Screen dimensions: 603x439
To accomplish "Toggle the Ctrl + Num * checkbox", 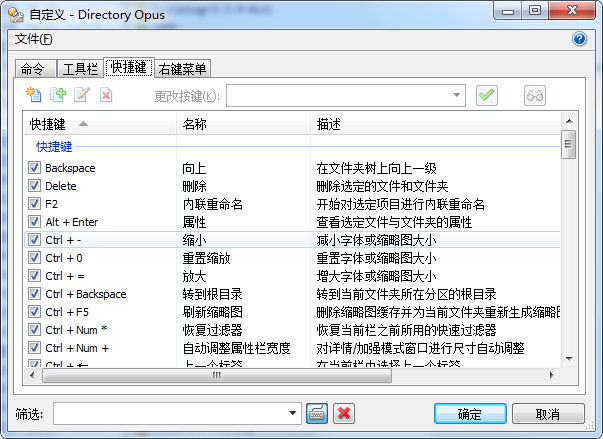I will (34, 330).
